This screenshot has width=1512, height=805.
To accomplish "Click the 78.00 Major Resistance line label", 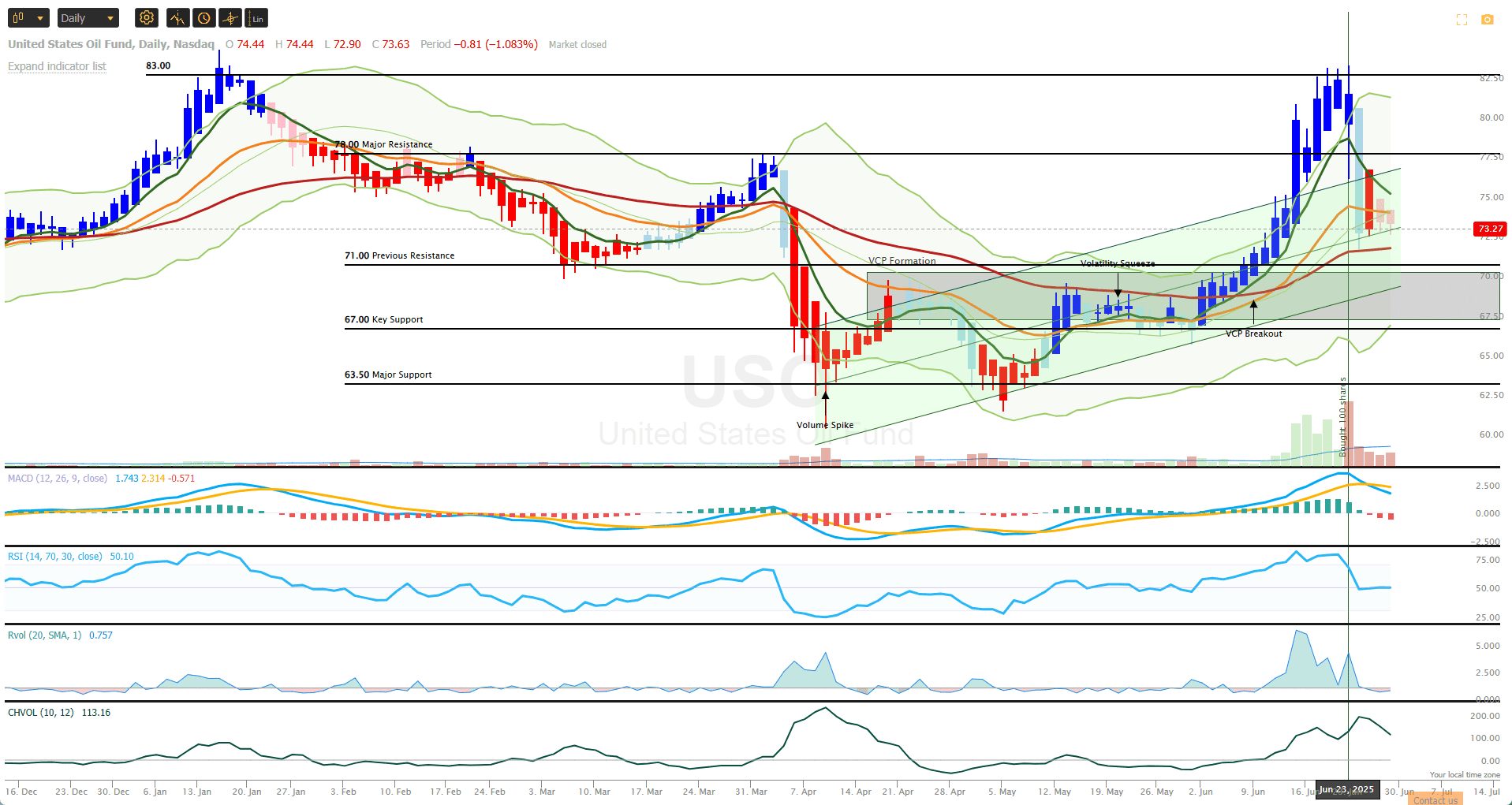I will [x=384, y=144].
